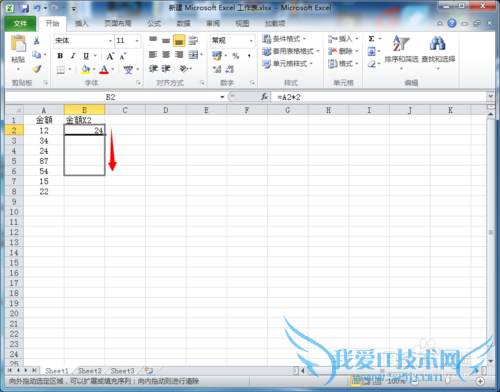Select the Format Painter brush
500x392 pixels.
click(x=37, y=69)
